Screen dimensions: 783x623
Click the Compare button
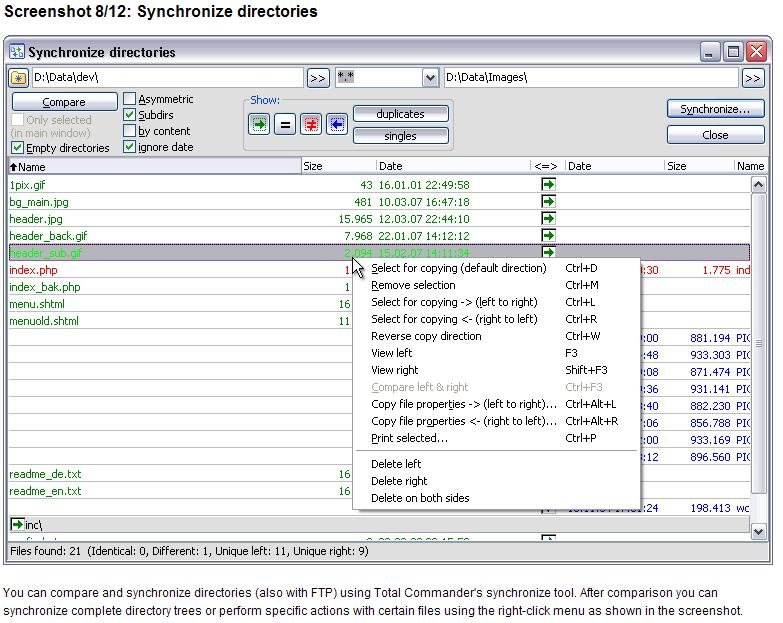point(64,102)
